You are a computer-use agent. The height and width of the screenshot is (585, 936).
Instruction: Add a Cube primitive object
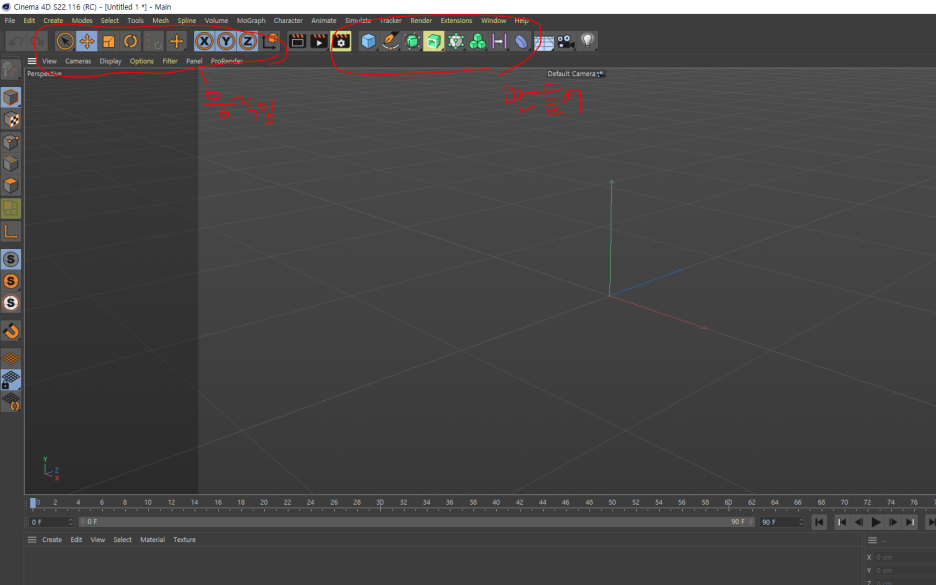click(x=368, y=41)
